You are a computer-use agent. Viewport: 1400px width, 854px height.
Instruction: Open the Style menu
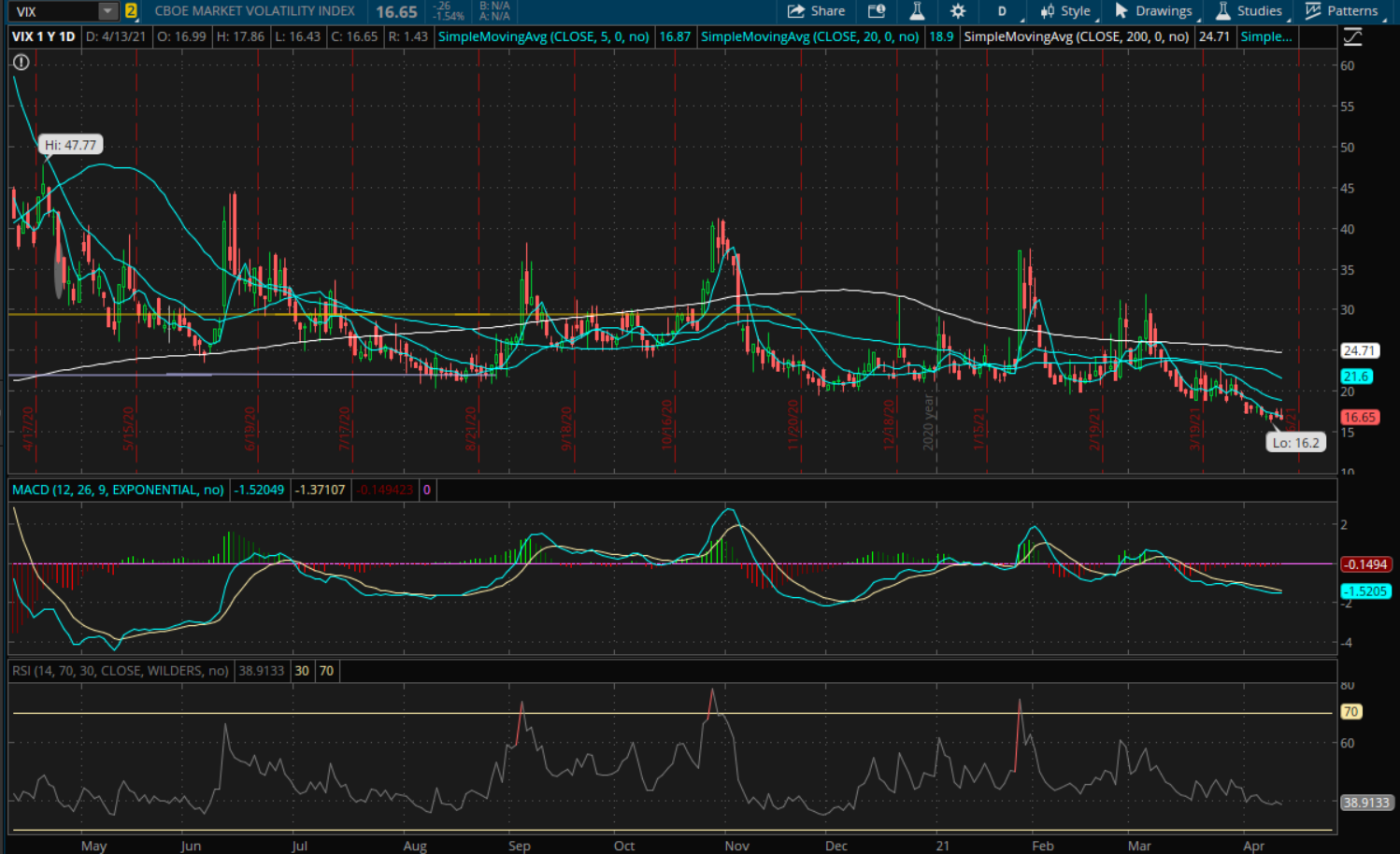(1065, 11)
